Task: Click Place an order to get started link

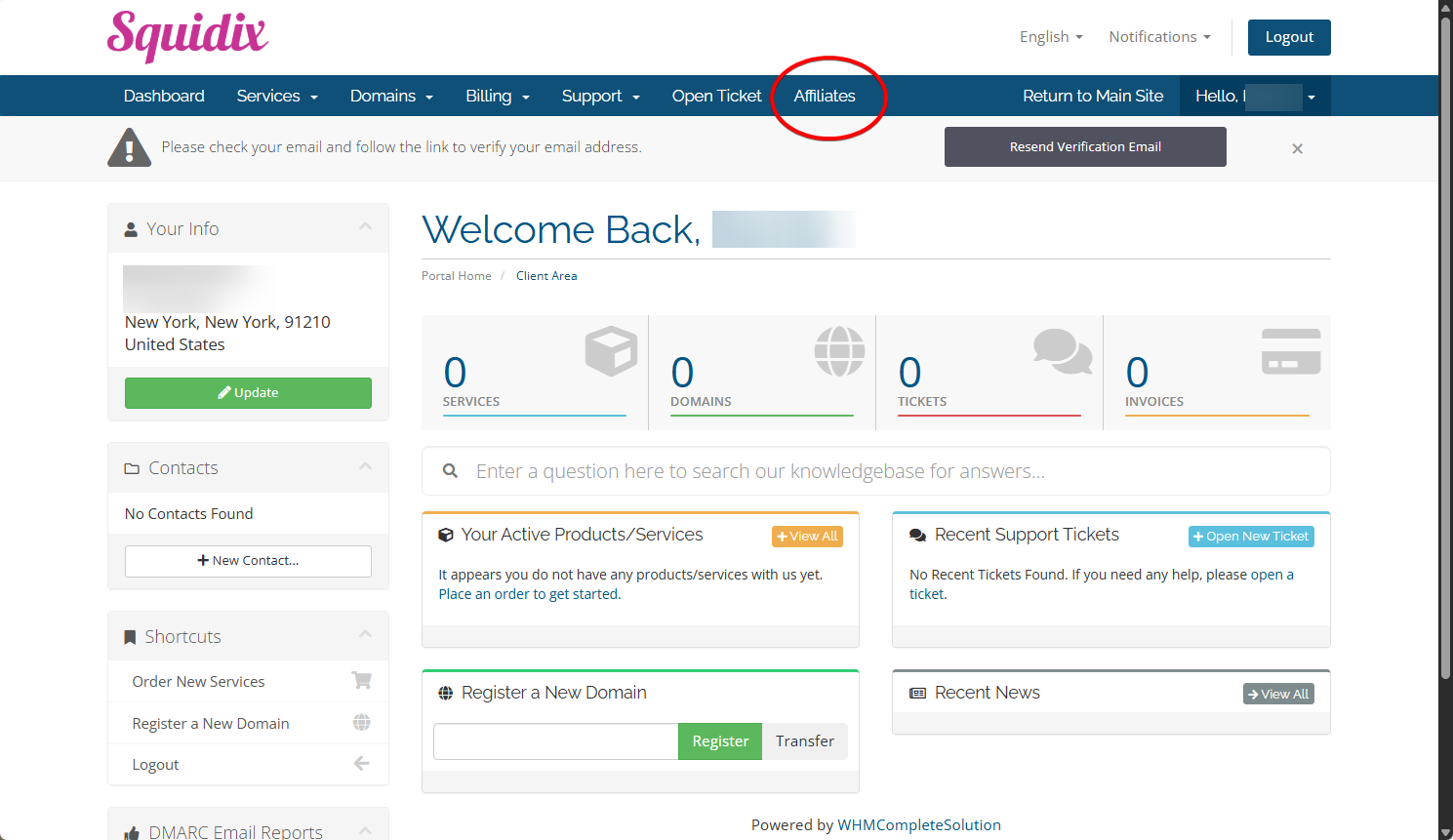Action: pos(530,594)
